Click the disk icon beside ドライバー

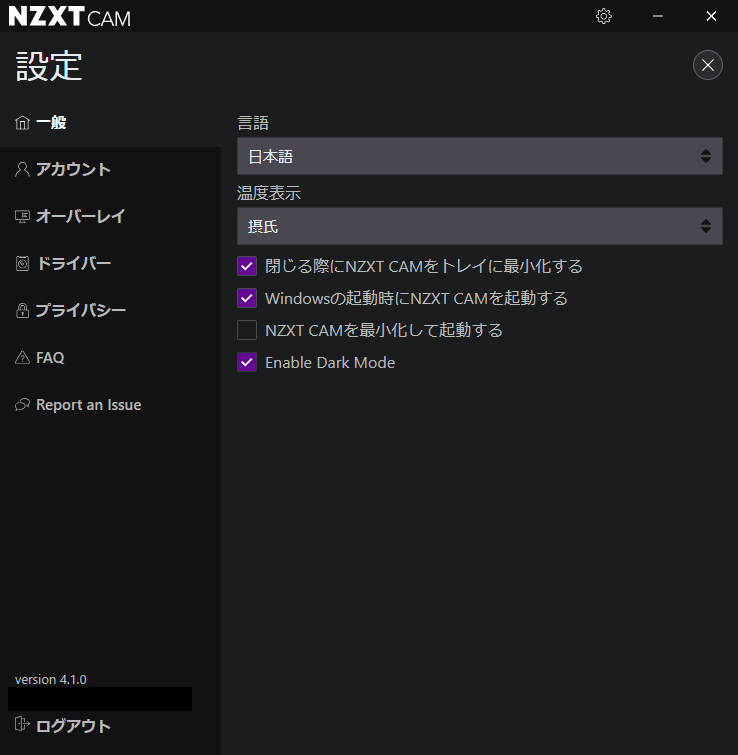pos(22,263)
